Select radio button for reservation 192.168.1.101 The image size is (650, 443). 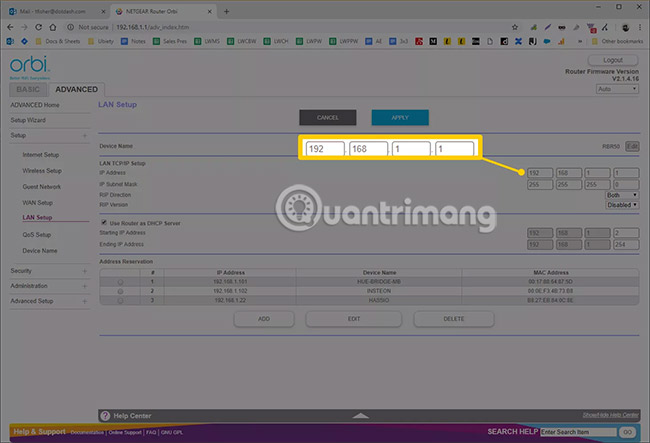pos(120,282)
